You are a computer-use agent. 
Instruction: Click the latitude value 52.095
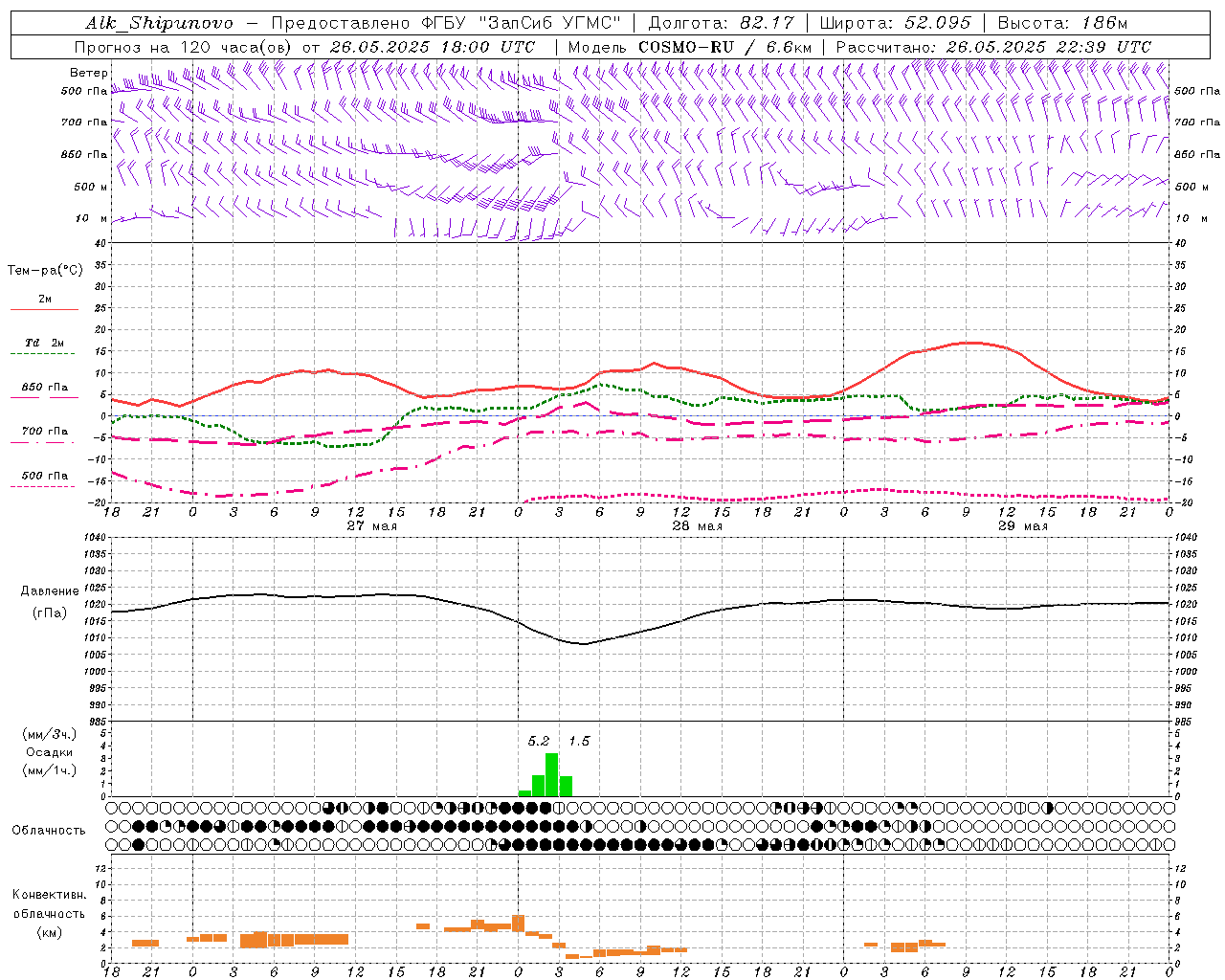[938, 23]
